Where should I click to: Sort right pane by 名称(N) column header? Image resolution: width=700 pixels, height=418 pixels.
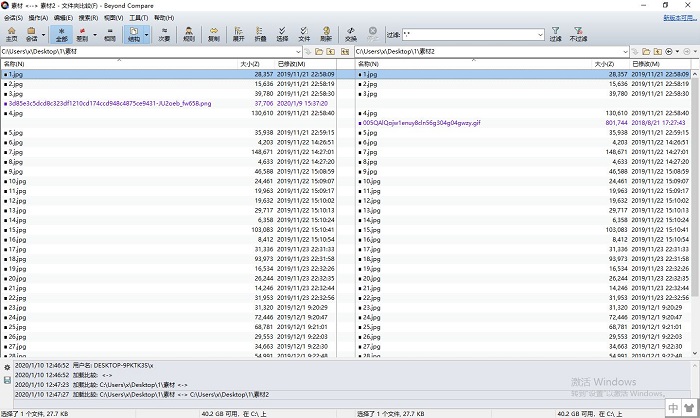(474, 64)
